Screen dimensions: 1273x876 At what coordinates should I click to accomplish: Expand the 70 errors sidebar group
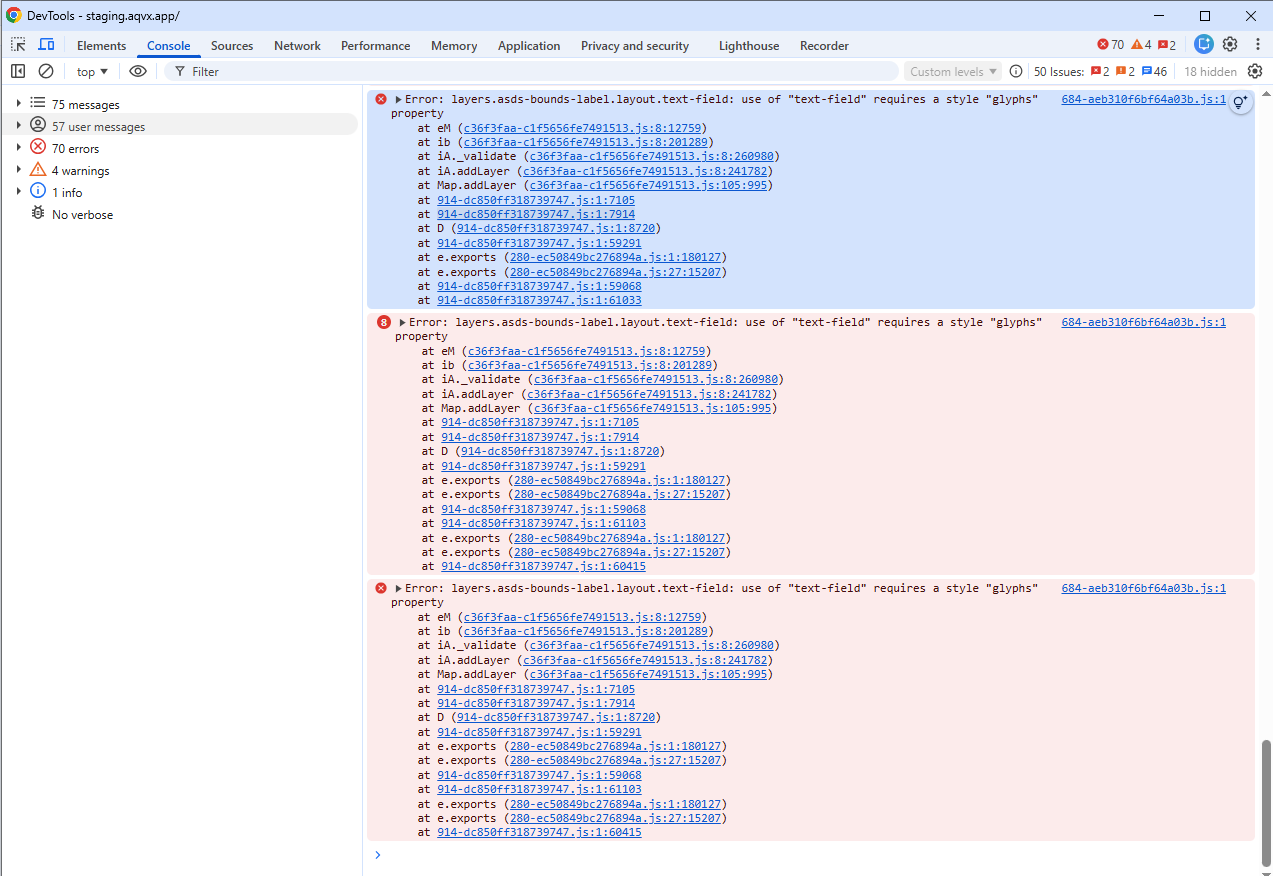tap(18, 148)
